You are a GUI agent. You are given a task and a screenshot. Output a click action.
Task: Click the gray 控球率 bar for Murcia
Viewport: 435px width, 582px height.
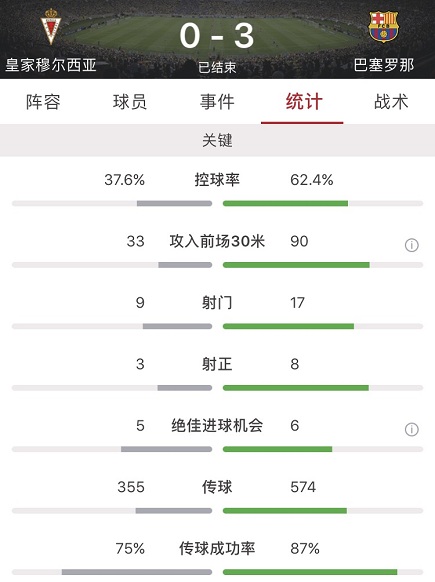pyautogui.click(x=174, y=203)
